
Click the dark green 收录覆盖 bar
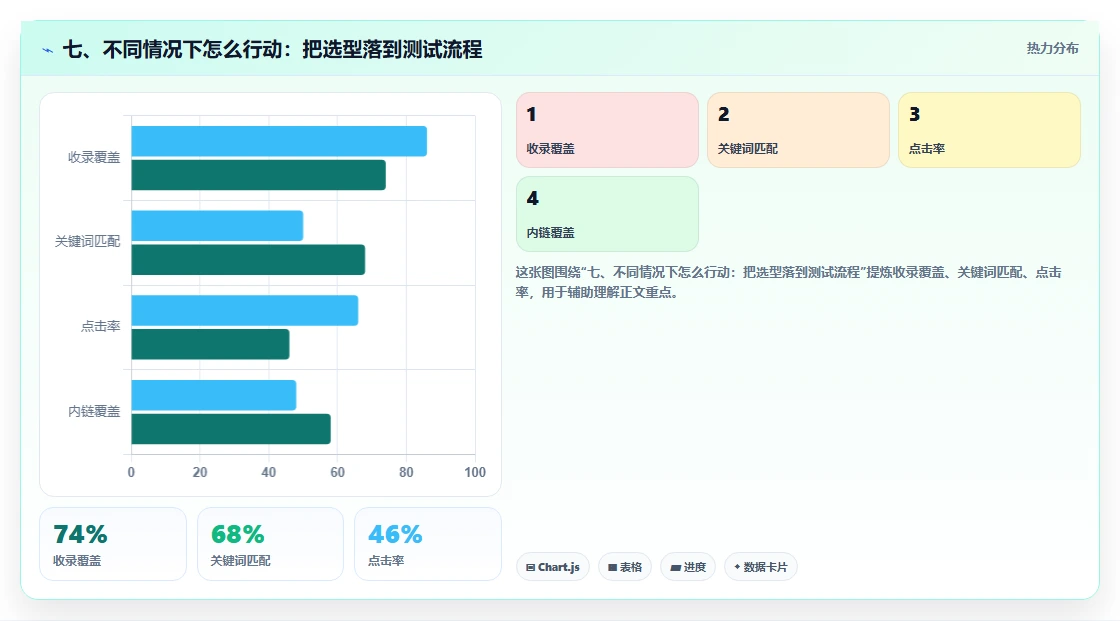(259, 175)
